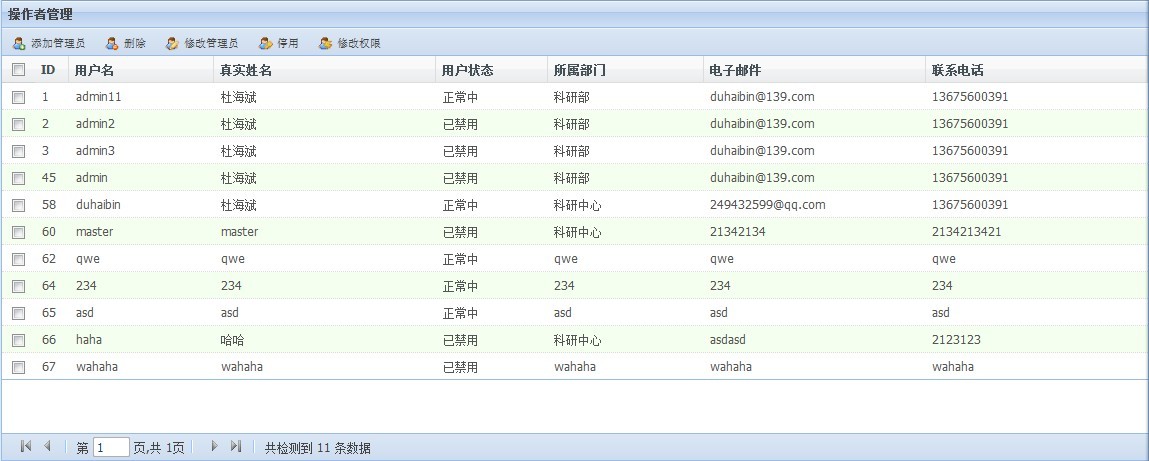The image size is (1149, 461).
Task: Click the 删除 button label
Action: click(135, 44)
